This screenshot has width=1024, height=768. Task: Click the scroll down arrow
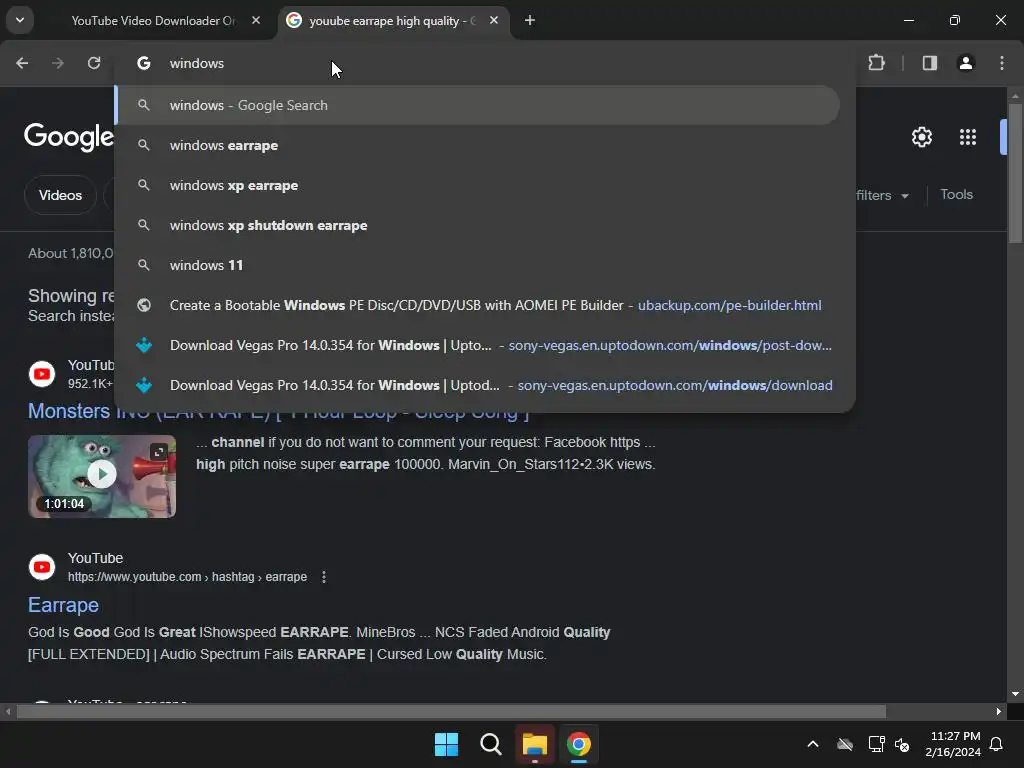point(1015,694)
